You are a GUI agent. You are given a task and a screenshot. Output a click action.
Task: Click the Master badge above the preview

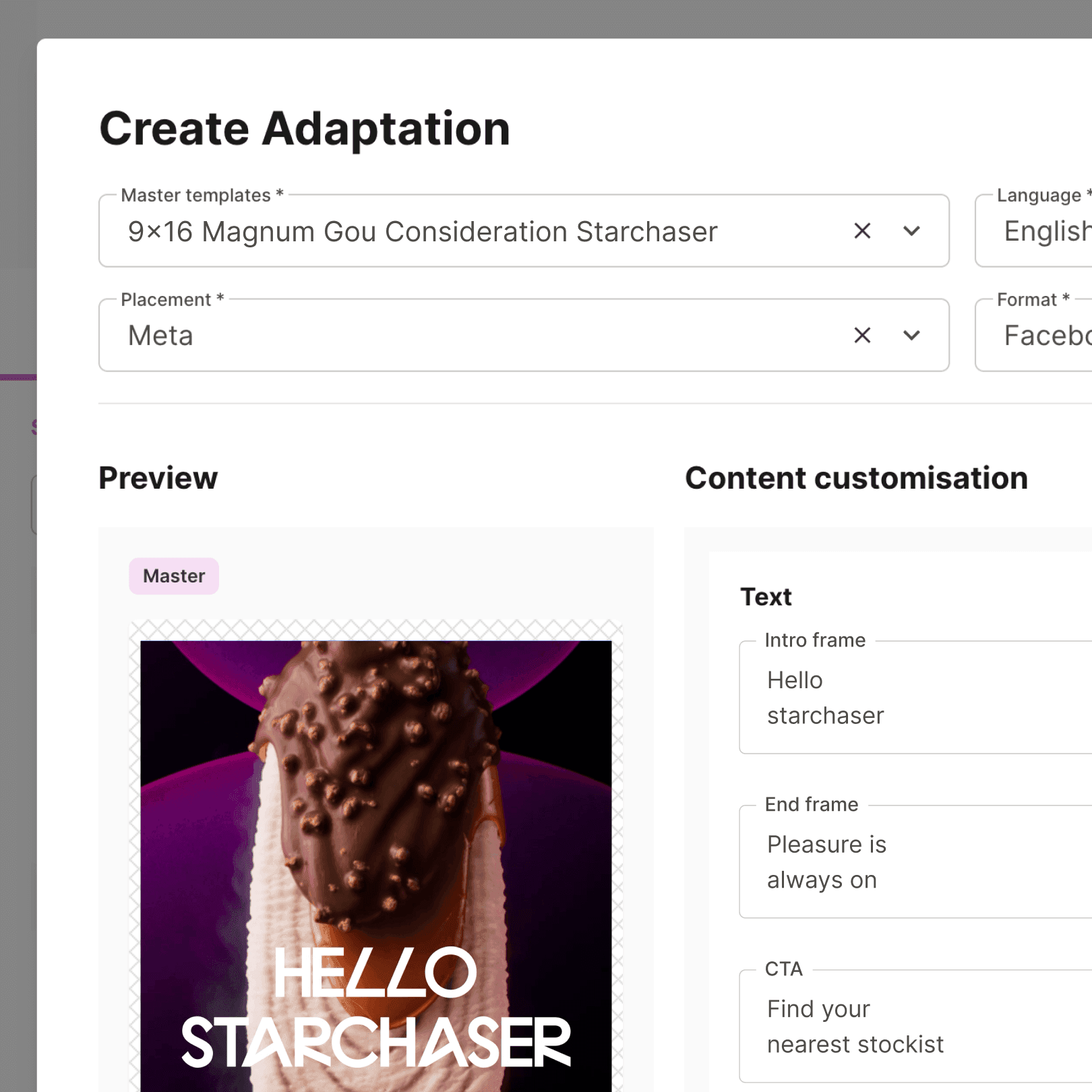tap(173, 576)
